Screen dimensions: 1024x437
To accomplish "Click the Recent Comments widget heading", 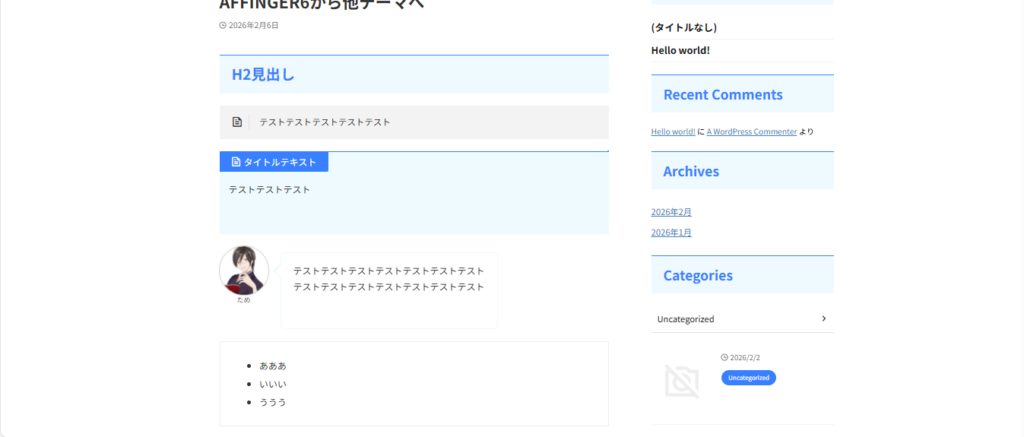I will click(x=722, y=95).
